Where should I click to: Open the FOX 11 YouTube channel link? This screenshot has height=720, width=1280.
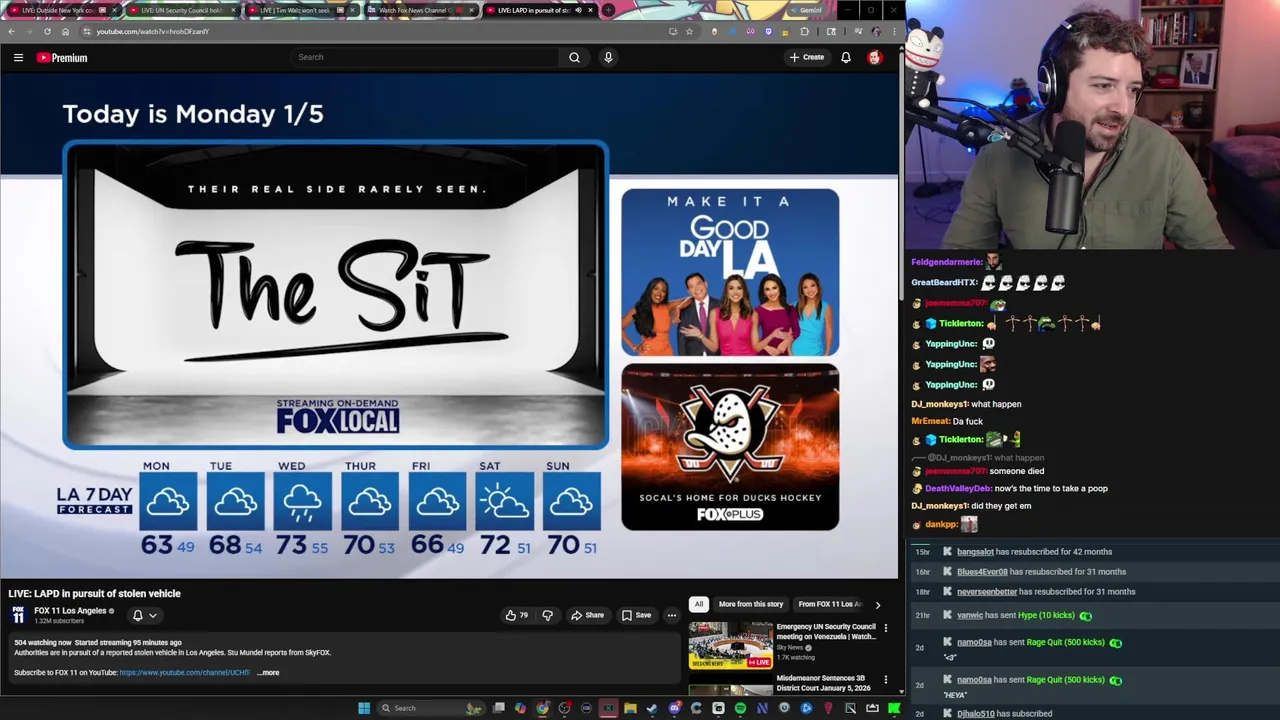(x=184, y=672)
